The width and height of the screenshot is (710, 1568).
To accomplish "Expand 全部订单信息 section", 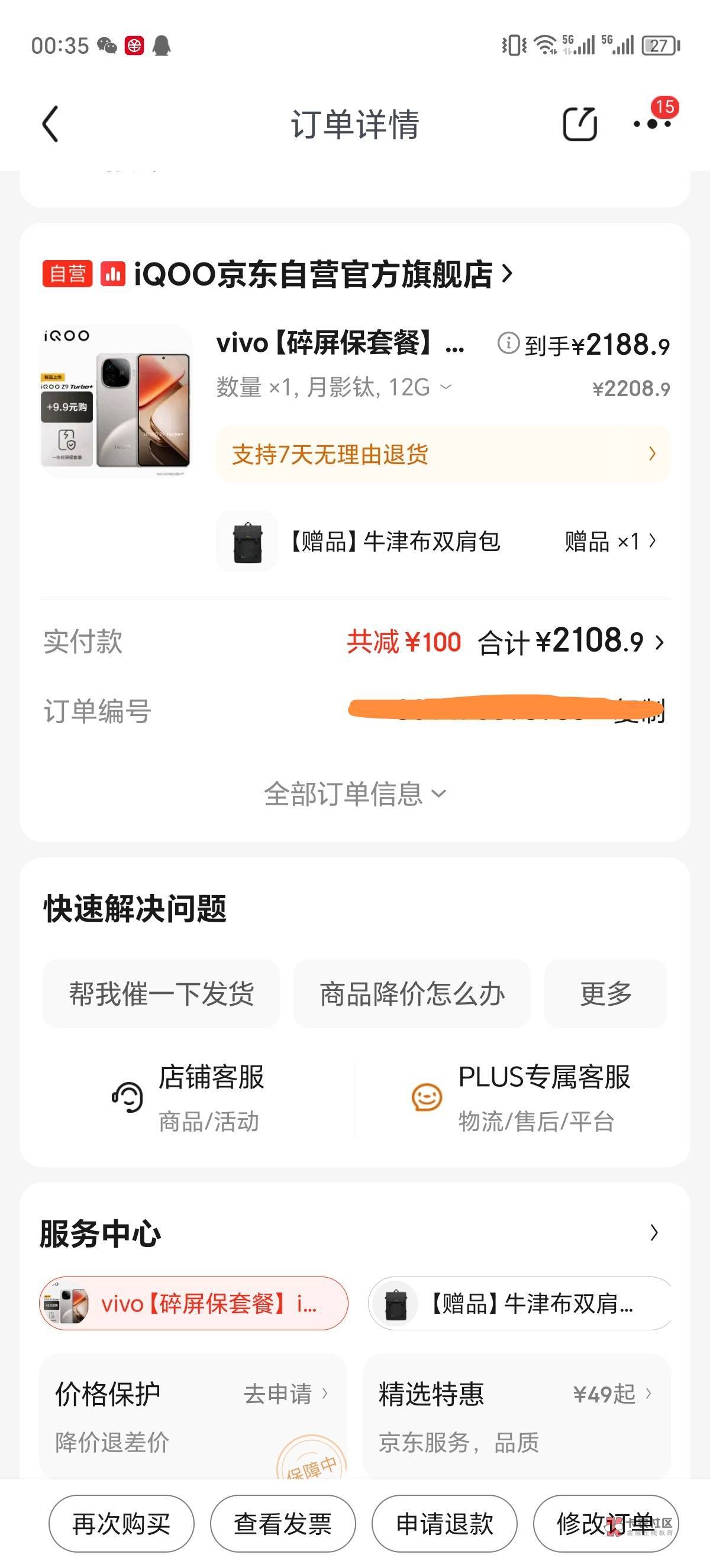I will coord(354,793).
